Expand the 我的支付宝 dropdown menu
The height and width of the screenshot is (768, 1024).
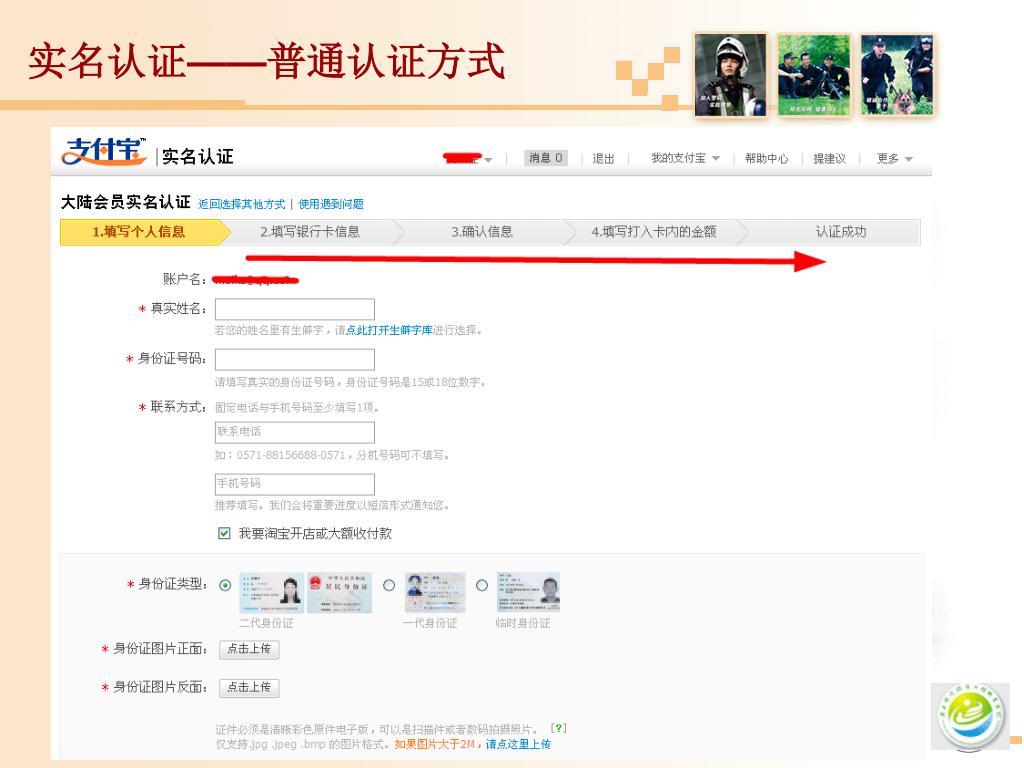point(685,158)
